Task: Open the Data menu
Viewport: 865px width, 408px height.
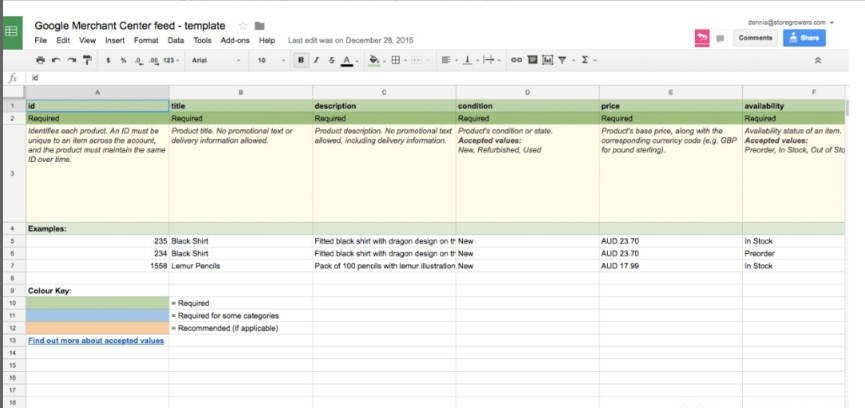Action: (x=176, y=40)
